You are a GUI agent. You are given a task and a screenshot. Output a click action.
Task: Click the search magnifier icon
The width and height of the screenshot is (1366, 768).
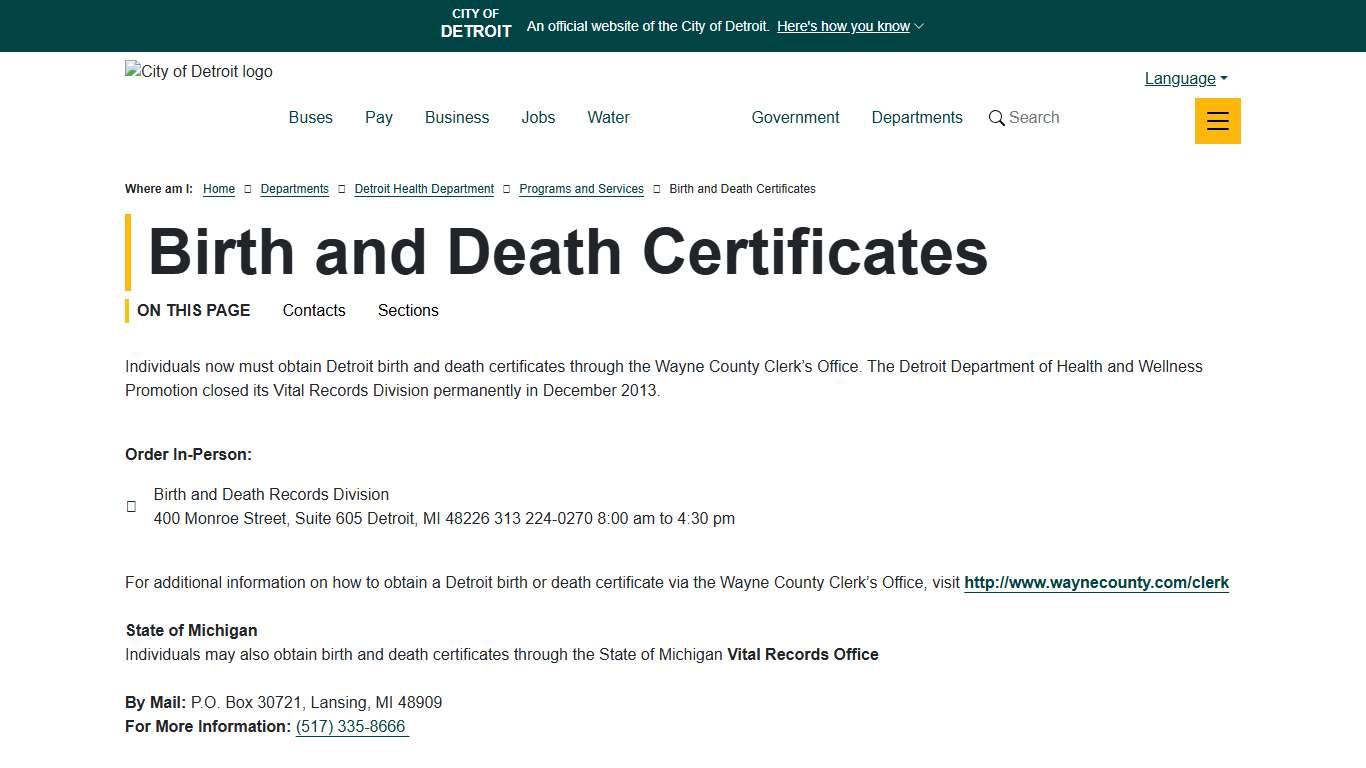tap(996, 117)
